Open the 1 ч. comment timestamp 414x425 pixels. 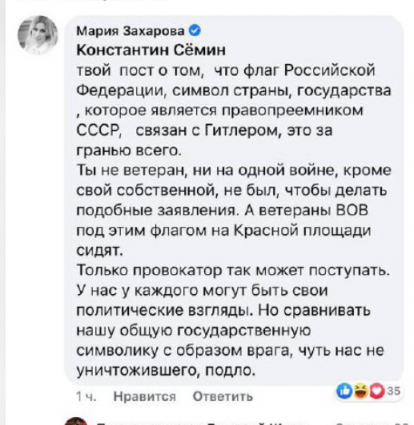pyautogui.click(x=86, y=397)
